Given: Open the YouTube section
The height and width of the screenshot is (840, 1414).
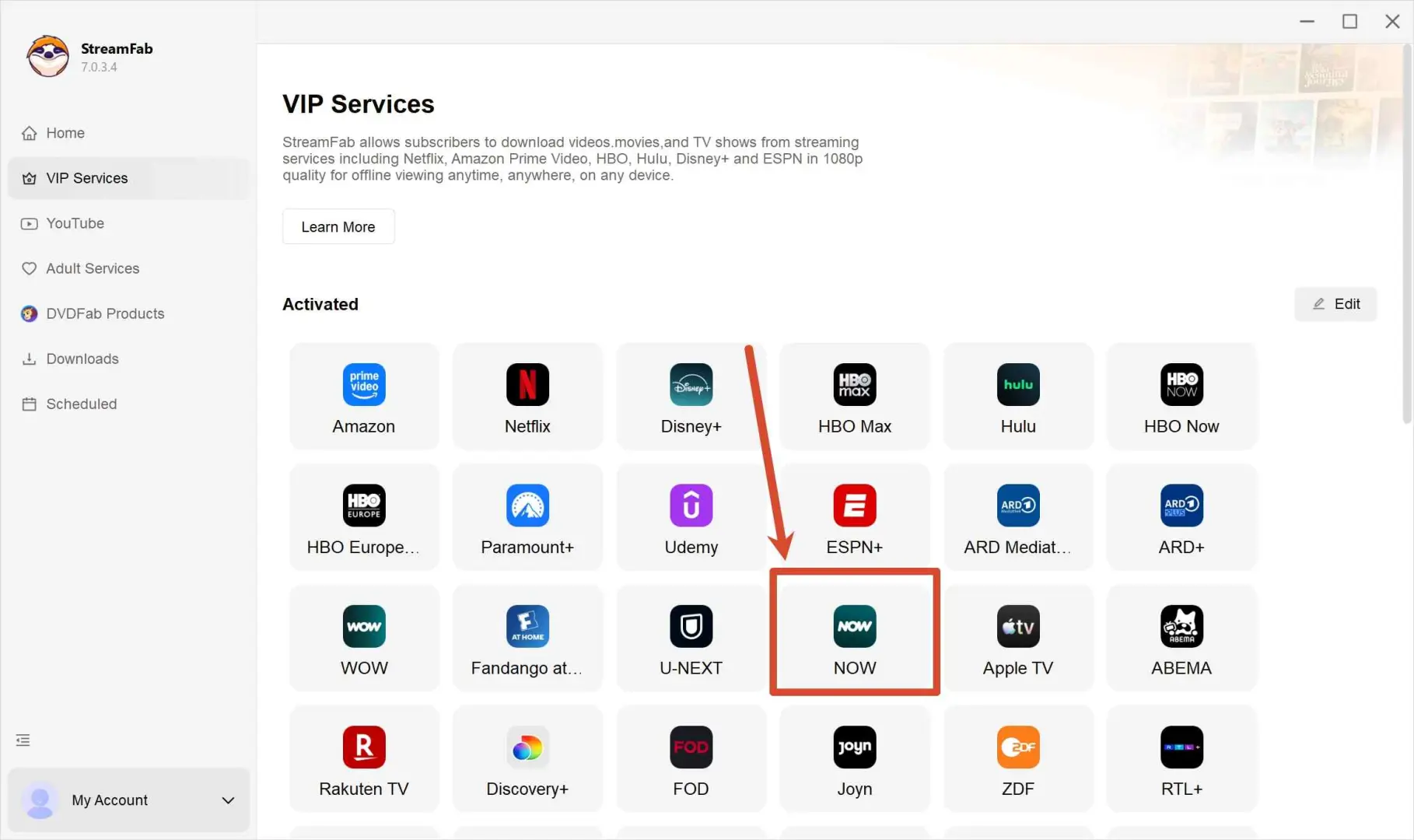Looking at the screenshot, I should 128,223.
